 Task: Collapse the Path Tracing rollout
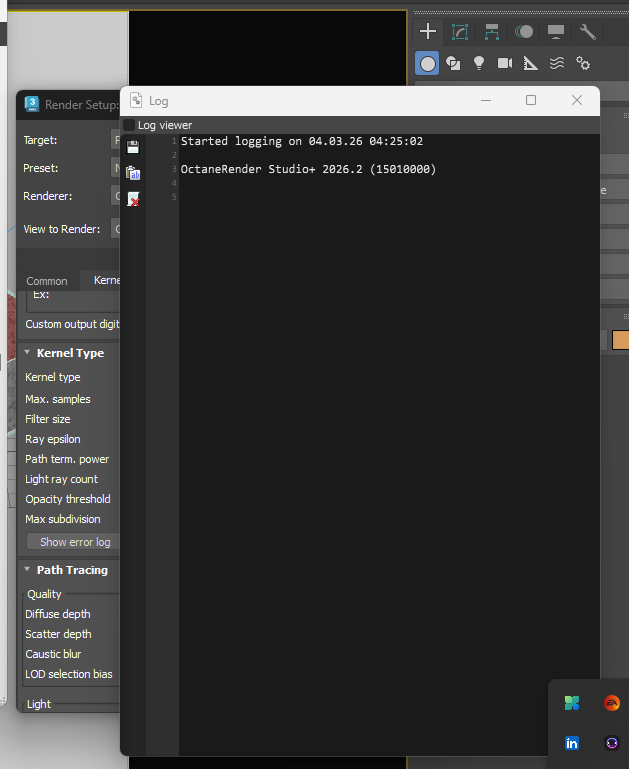point(27,569)
